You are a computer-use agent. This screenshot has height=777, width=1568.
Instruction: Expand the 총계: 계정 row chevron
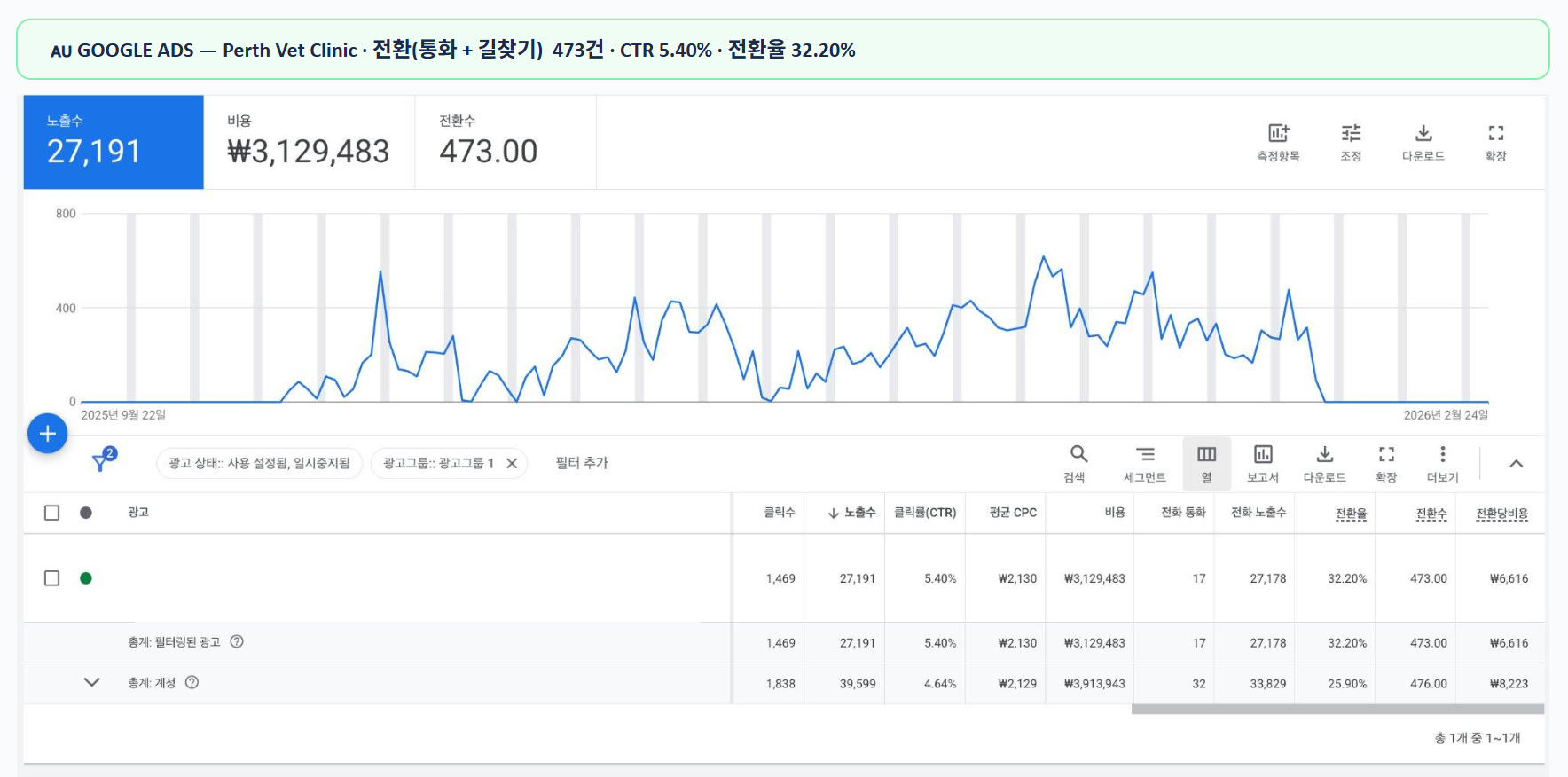91,683
